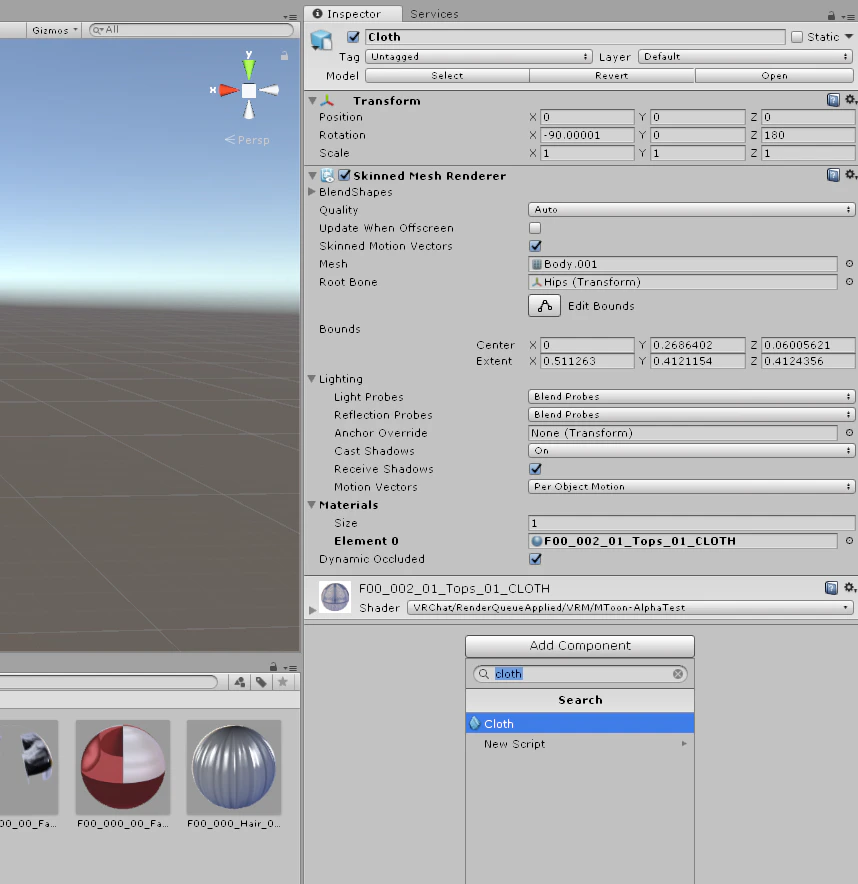Collapse the Transform component foldout
Screen dimensions: 858x884
tap(312, 100)
